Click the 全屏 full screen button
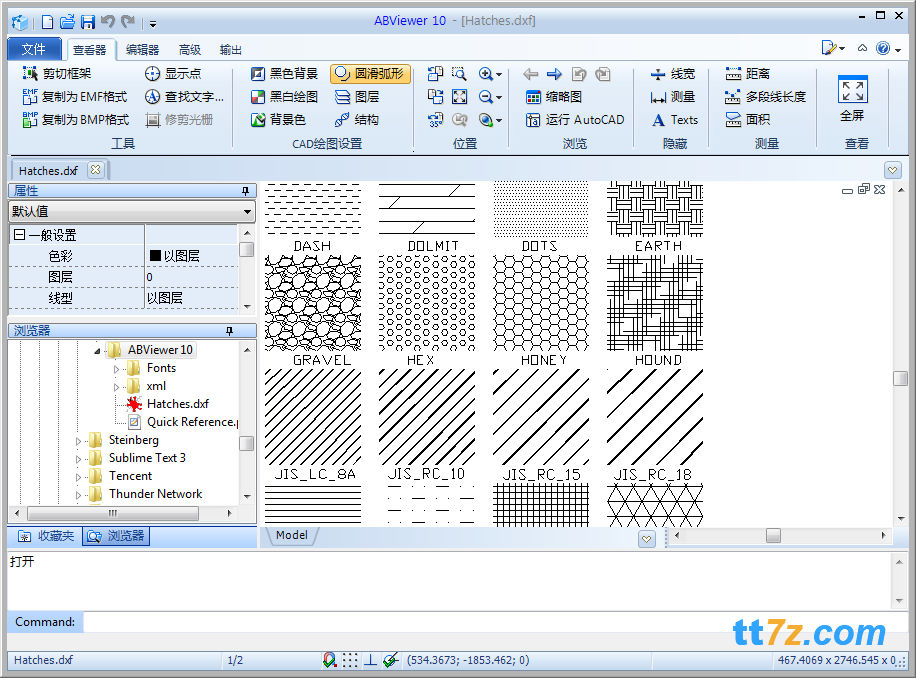The width and height of the screenshot is (916, 678). [x=852, y=98]
